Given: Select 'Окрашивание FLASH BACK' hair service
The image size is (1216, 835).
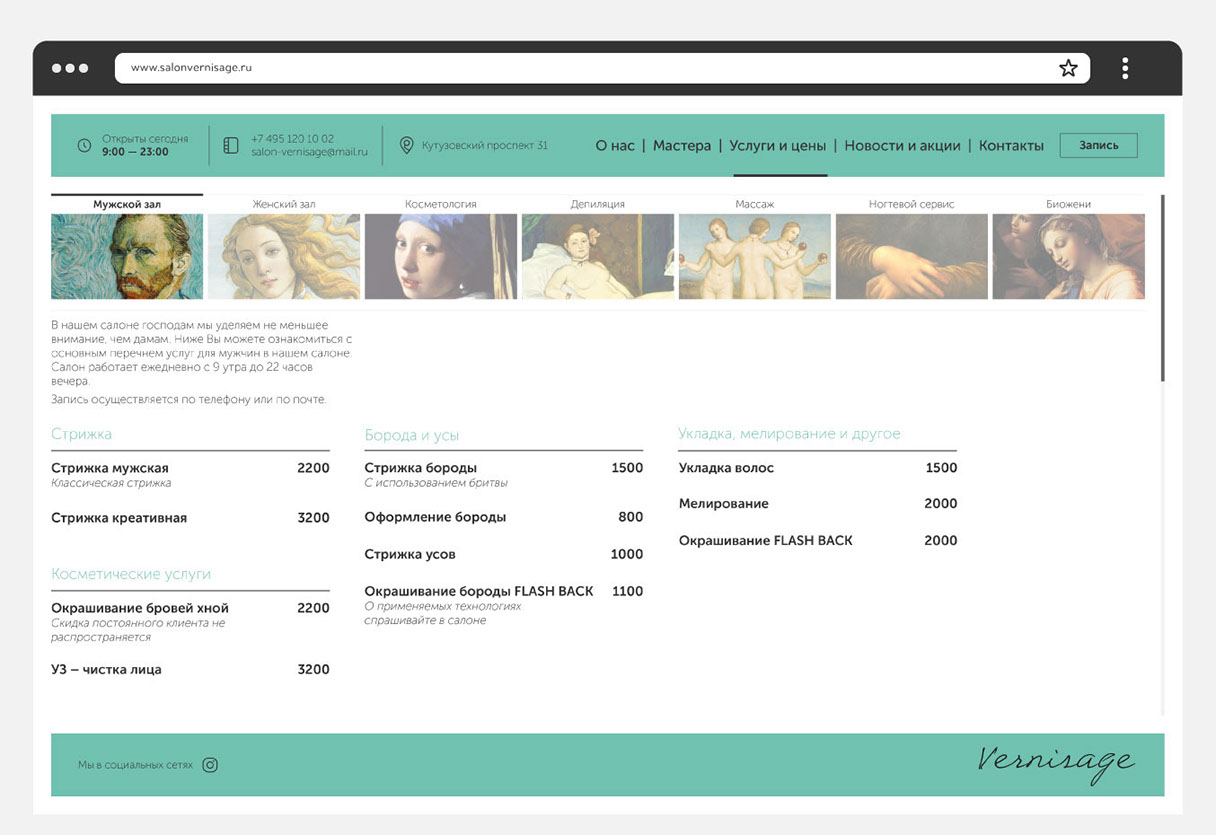Looking at the screenshot, I should point(818,540).
